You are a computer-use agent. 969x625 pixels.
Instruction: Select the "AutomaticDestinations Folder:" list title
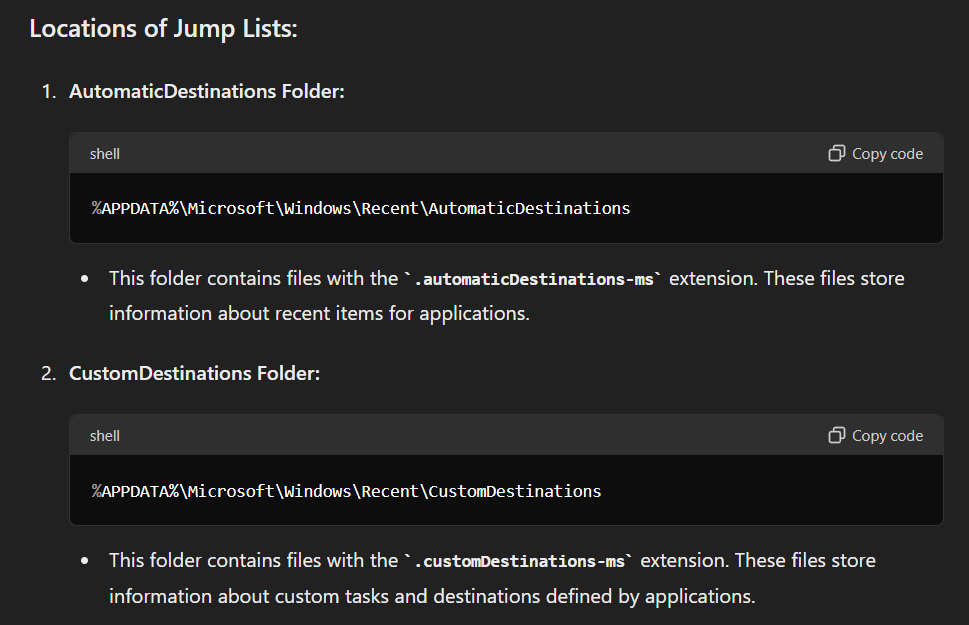click(x=206, y=91)
